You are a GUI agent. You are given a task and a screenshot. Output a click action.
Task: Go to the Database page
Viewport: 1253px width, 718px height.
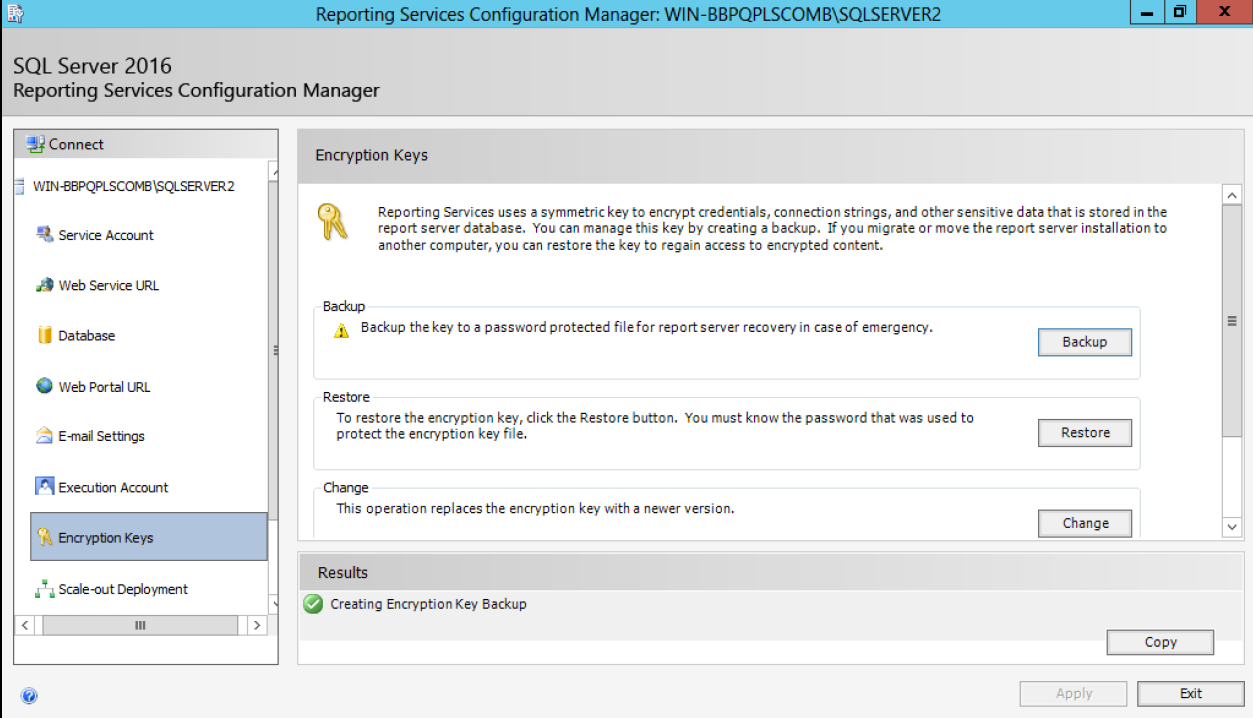pyautogui.click(x=87, y=335)
